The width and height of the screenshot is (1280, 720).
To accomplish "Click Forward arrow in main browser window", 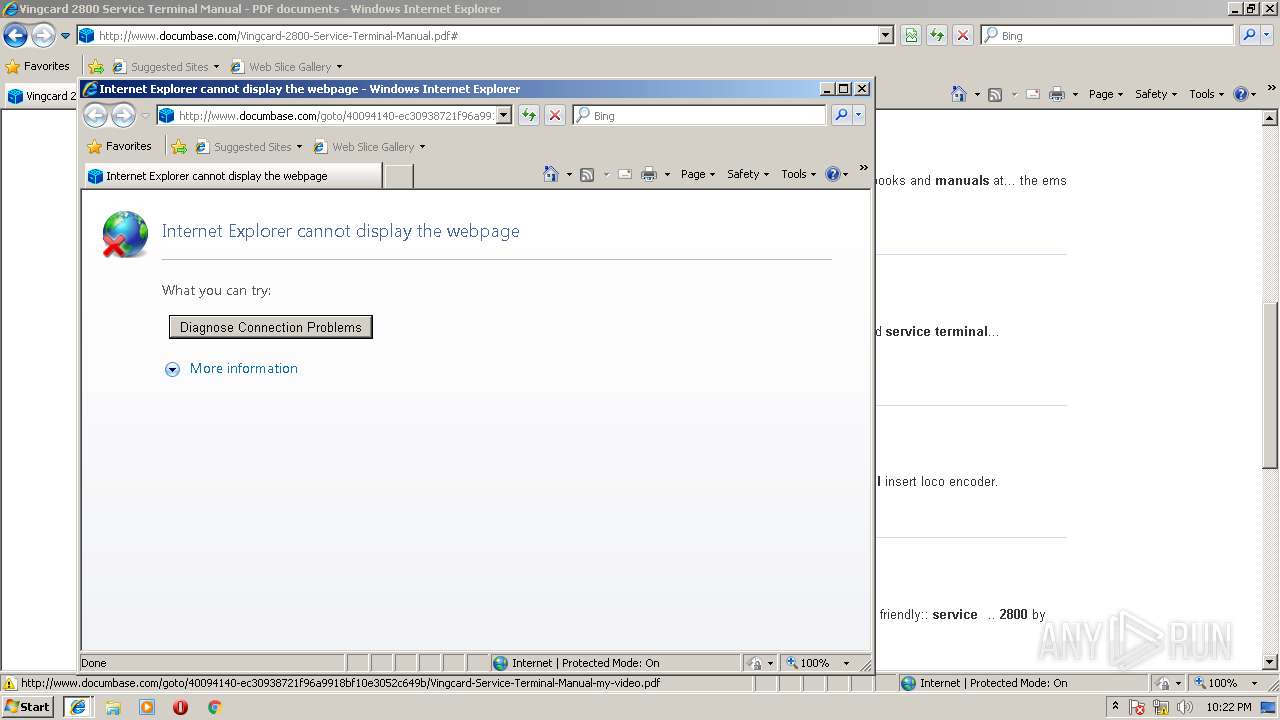I will point(43,36).
